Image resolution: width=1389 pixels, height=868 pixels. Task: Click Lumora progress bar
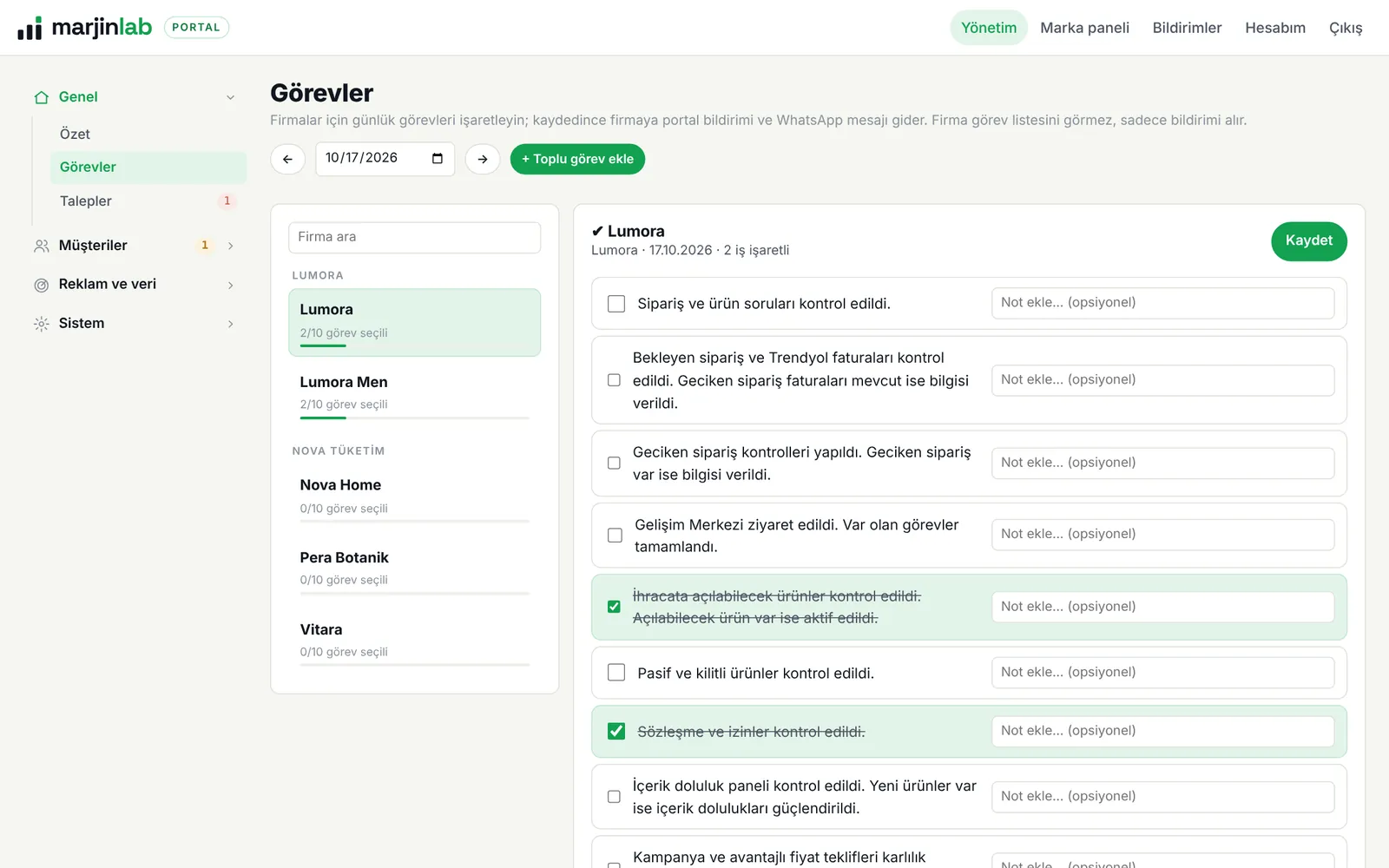pos(414,345)
